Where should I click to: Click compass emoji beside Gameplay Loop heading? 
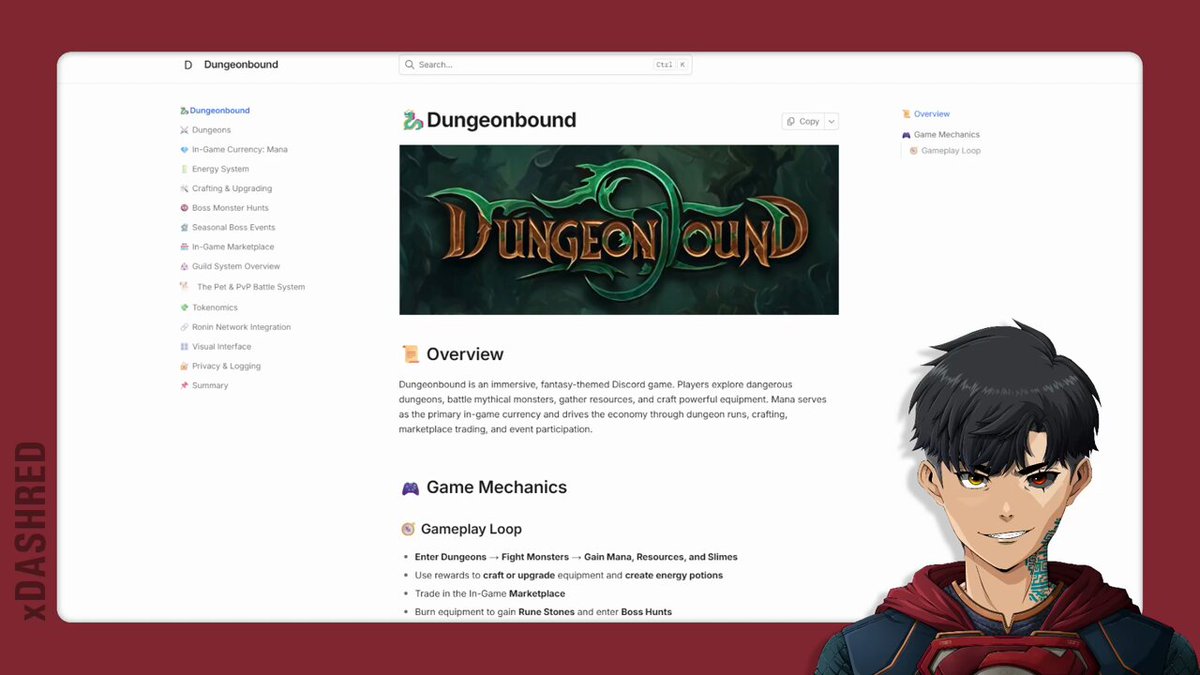click(x=408, y=529)
